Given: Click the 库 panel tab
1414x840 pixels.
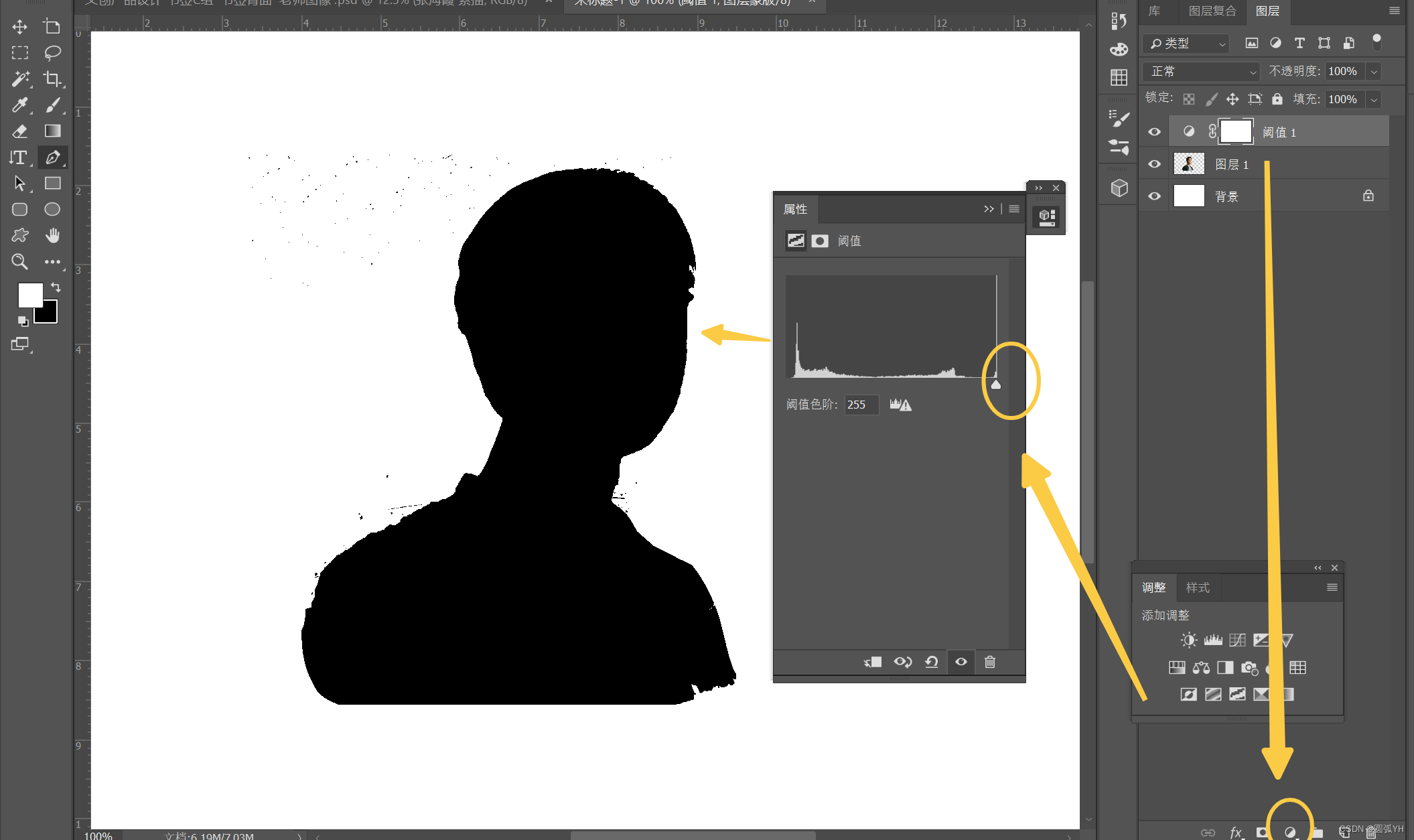Looking at the screenshot, I should 1154,11.
